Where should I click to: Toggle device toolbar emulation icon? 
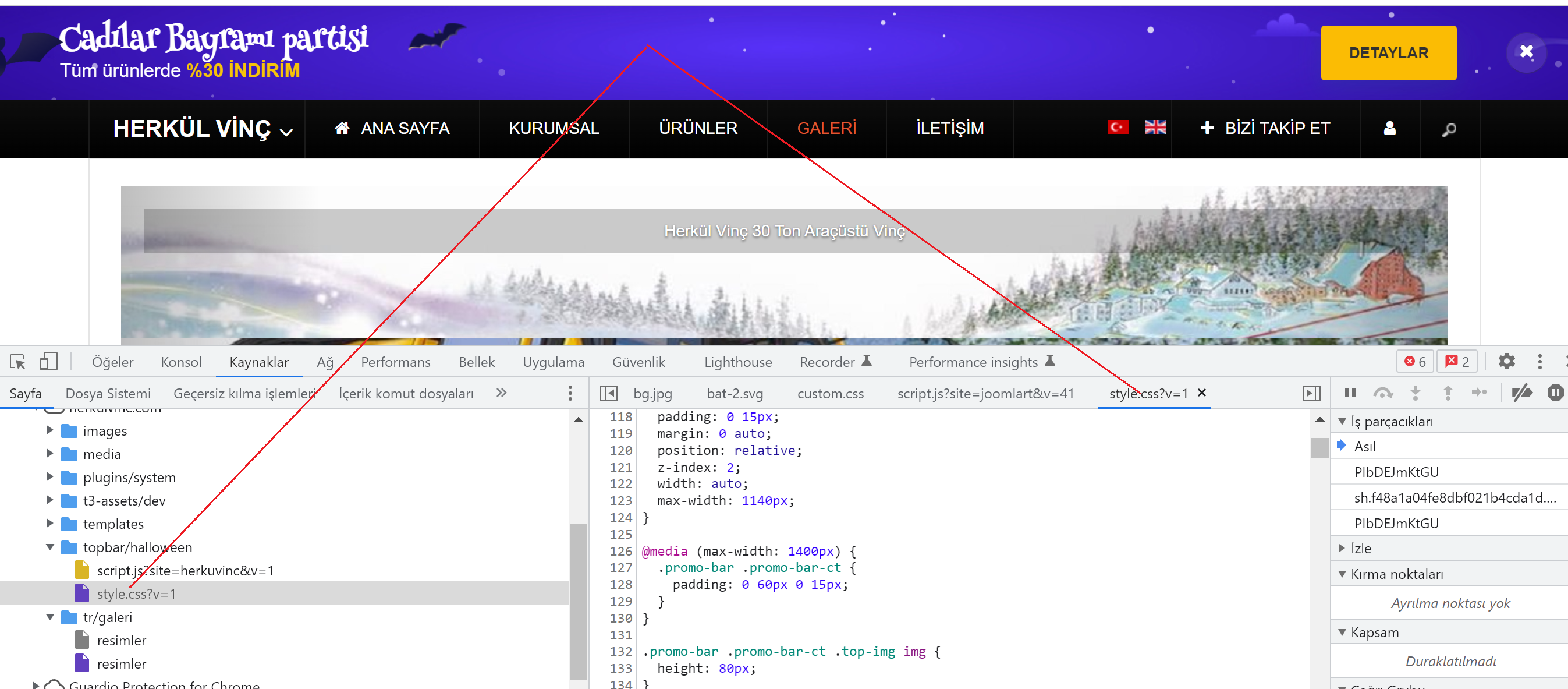pos(48,362)
